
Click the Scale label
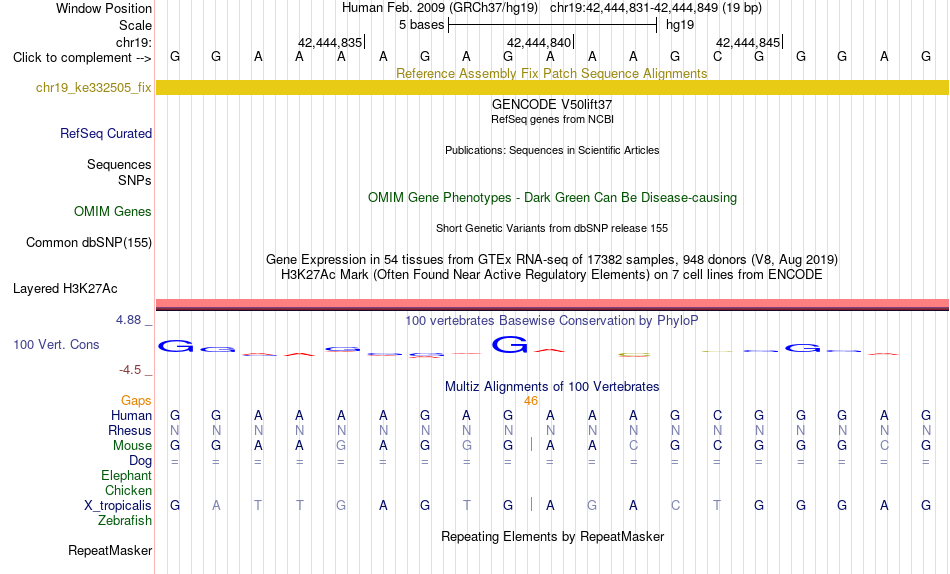pos(136,25)
